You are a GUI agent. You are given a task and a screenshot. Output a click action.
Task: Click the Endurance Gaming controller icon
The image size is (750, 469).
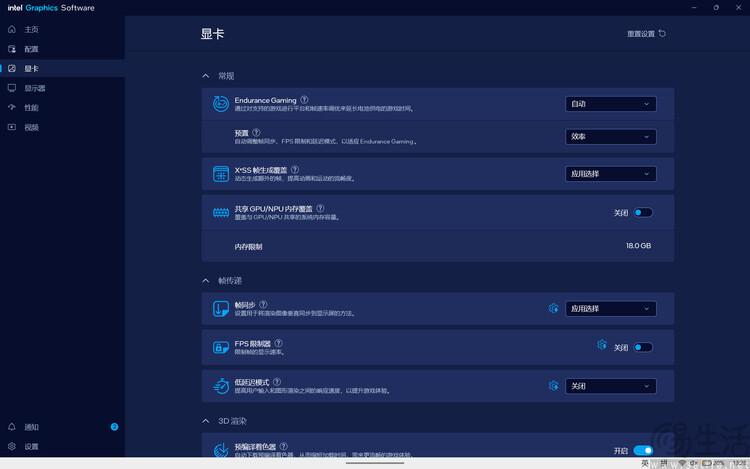pos(221,104)
